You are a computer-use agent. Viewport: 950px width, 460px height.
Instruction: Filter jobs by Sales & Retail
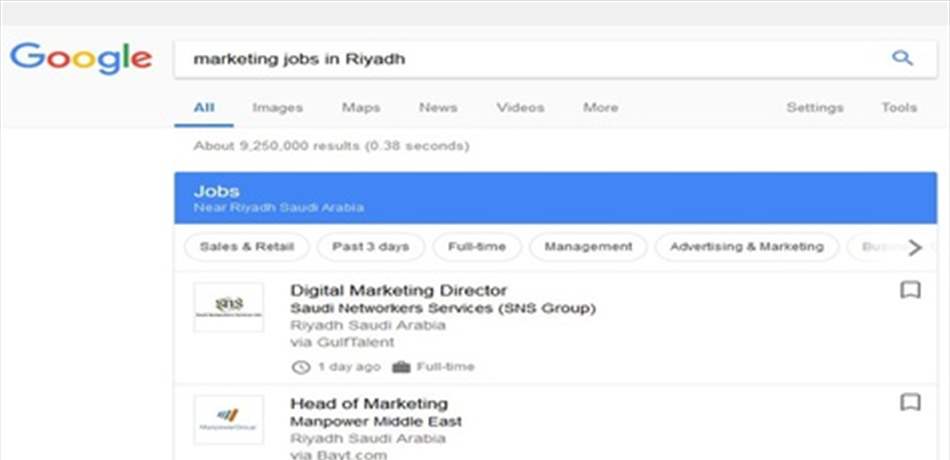tap(246, 247)
